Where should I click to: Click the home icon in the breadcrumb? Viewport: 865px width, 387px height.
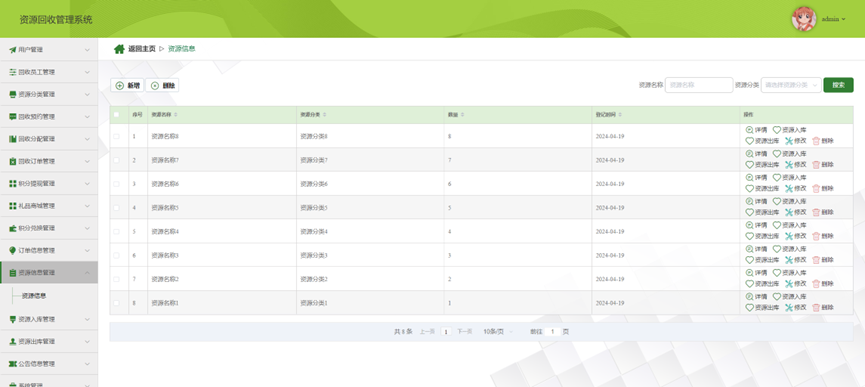pyautogui.click(x=119, y=49)
